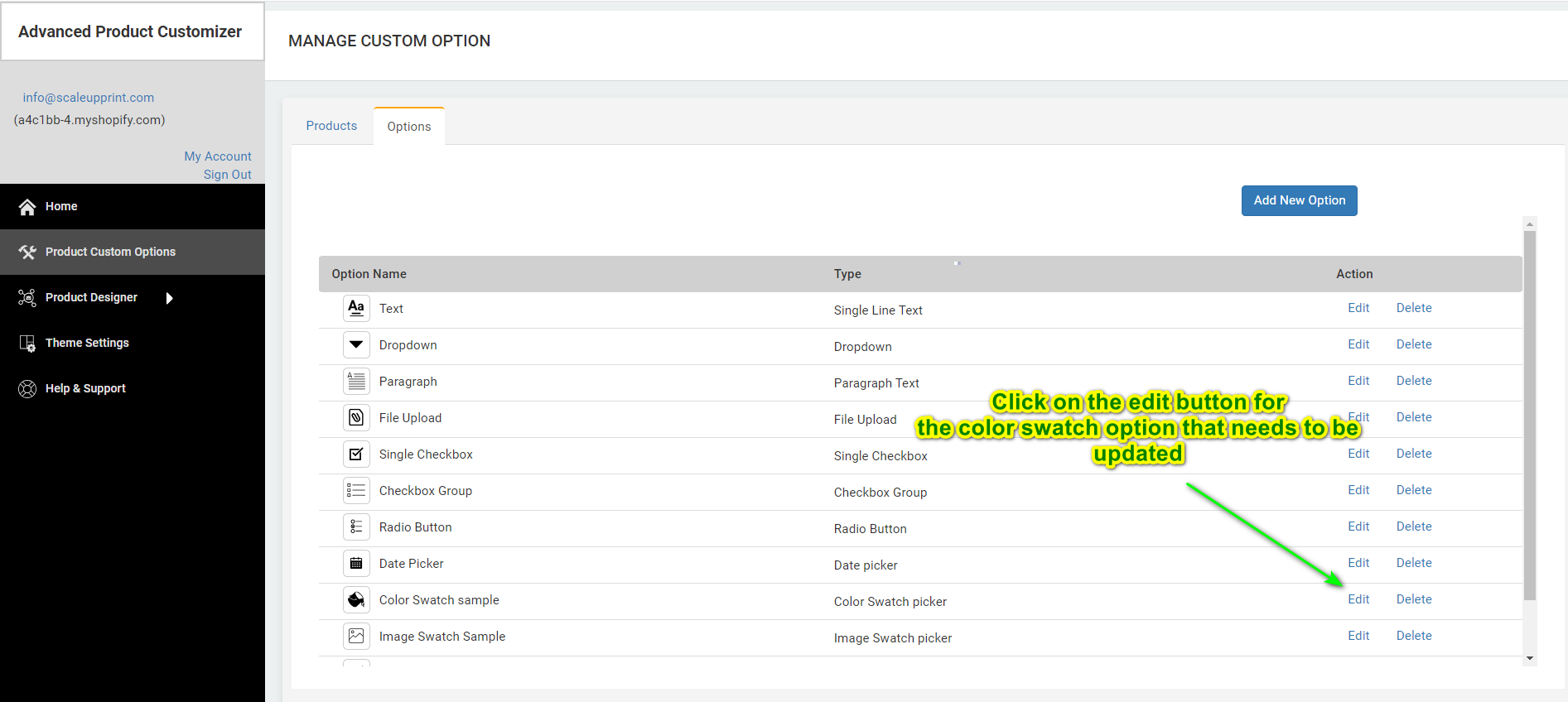Edit the Paragraph option
This screenshot has height=702, width=1568.
point(1358,381)
